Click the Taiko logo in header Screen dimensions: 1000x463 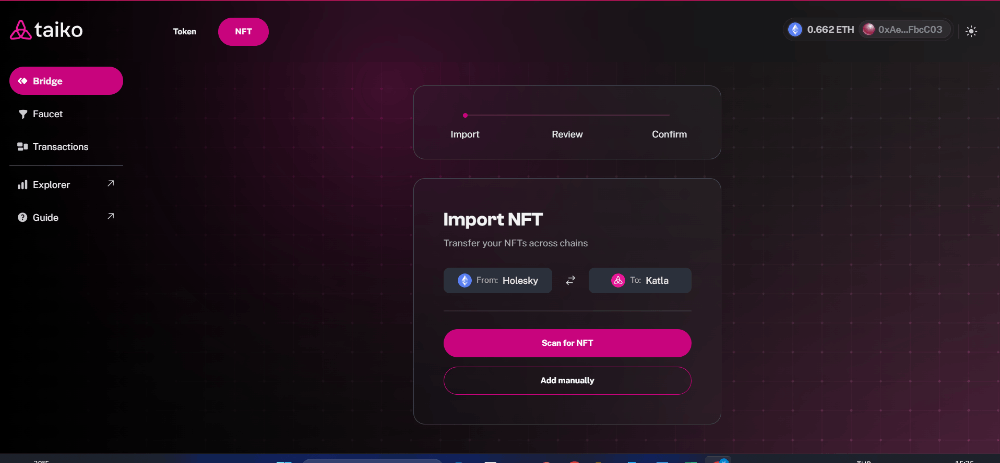[46, 31]
